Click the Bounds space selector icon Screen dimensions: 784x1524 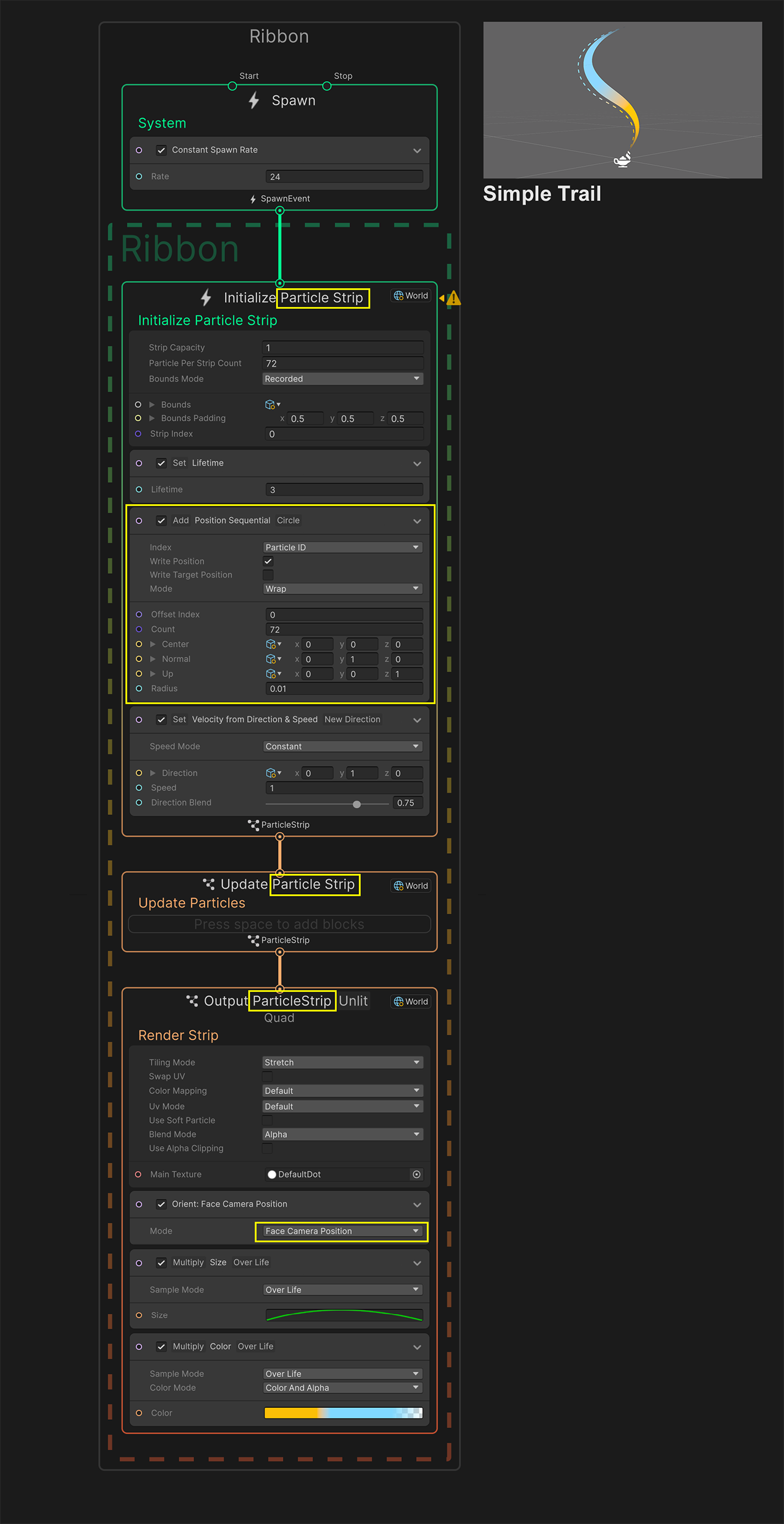click(x=271, y=405)
